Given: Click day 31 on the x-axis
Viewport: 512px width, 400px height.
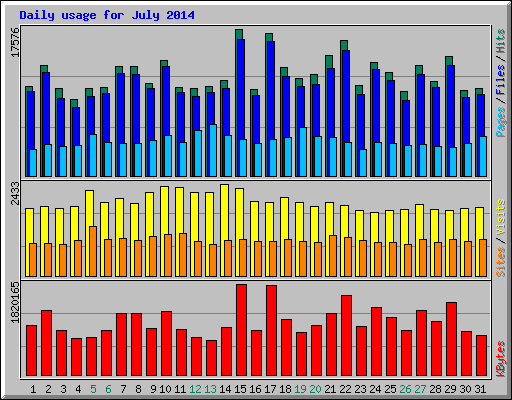Looking at the screenshot, I should (480, 389).
